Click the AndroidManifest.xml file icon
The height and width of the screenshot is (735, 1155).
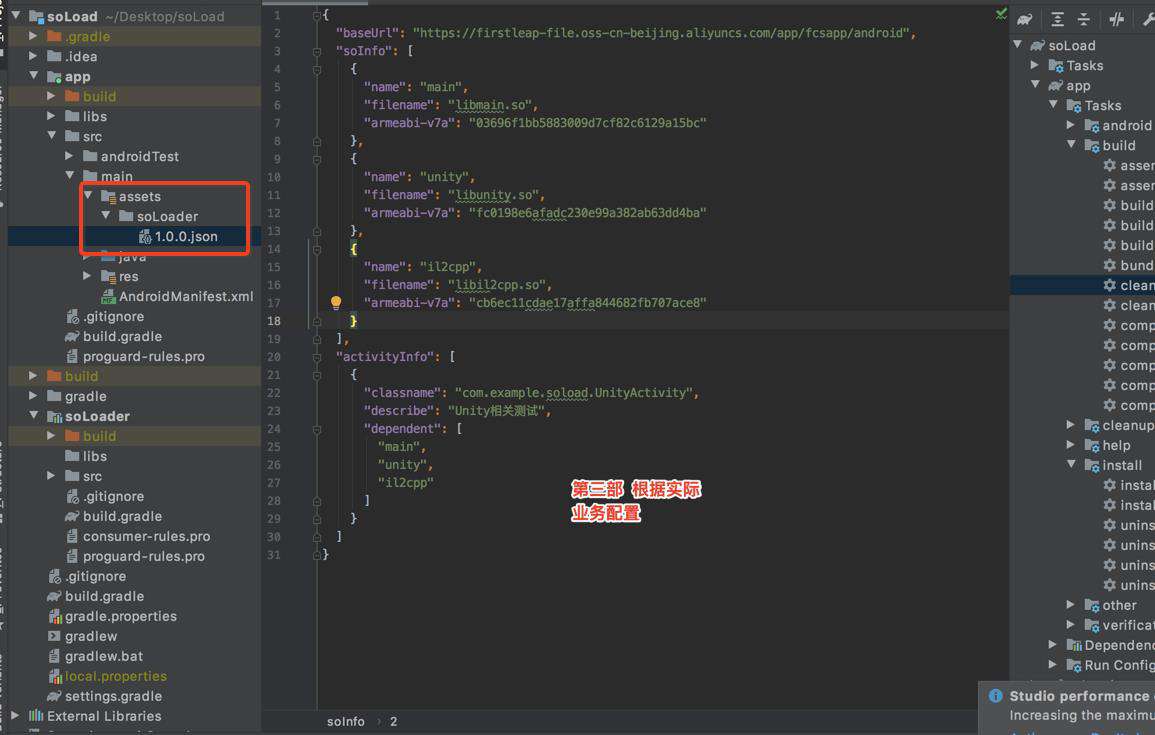pos(108,296)
